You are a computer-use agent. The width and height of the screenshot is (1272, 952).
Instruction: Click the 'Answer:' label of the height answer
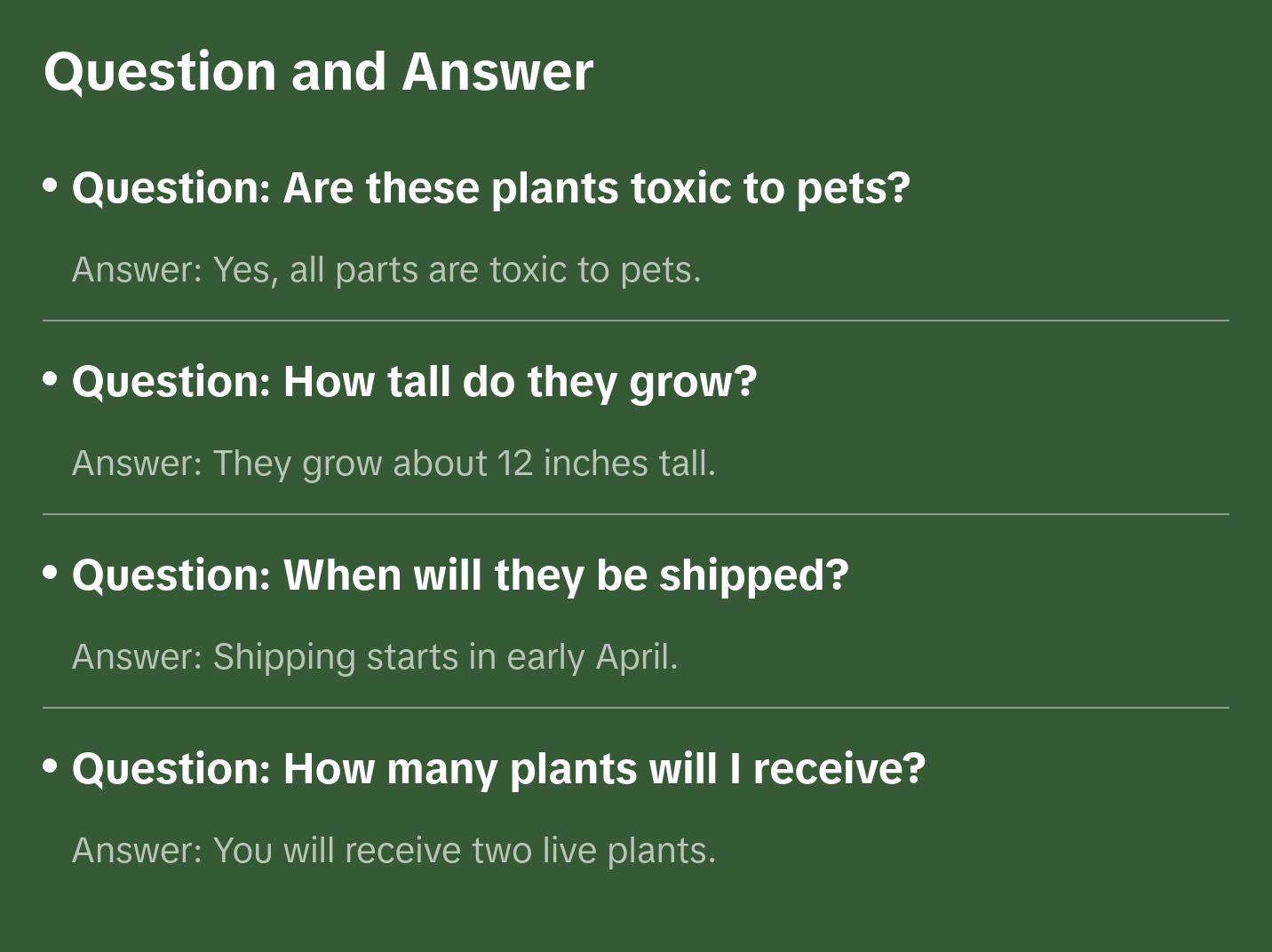coord(138,464)
